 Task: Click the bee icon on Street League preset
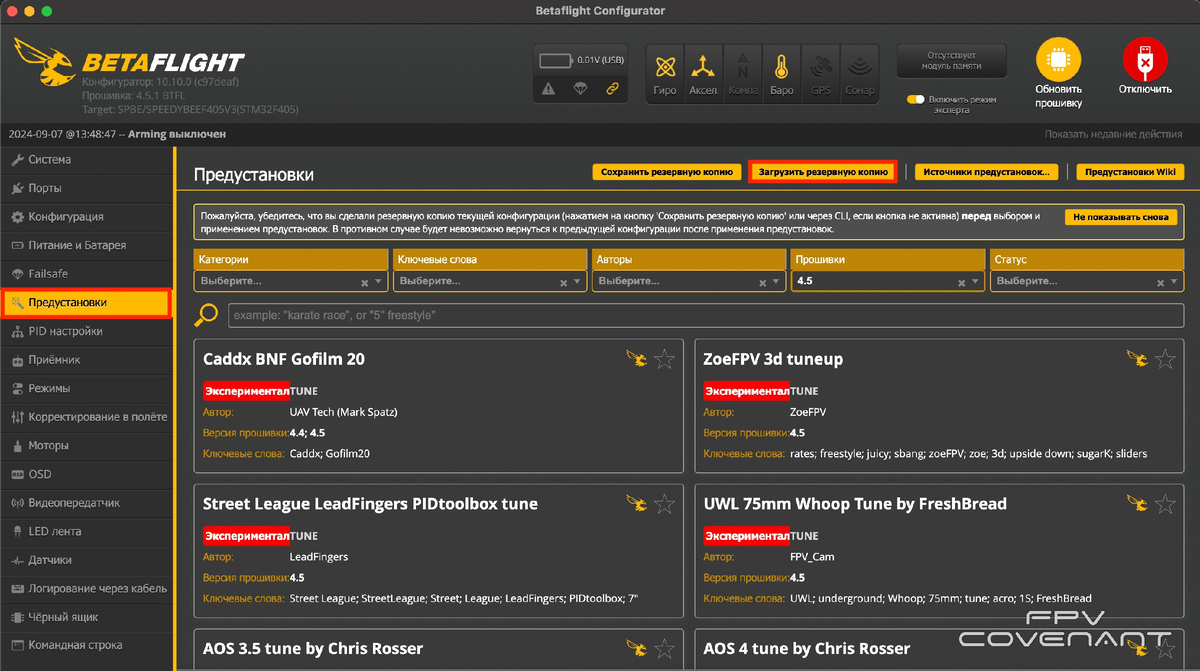(636, 504)
